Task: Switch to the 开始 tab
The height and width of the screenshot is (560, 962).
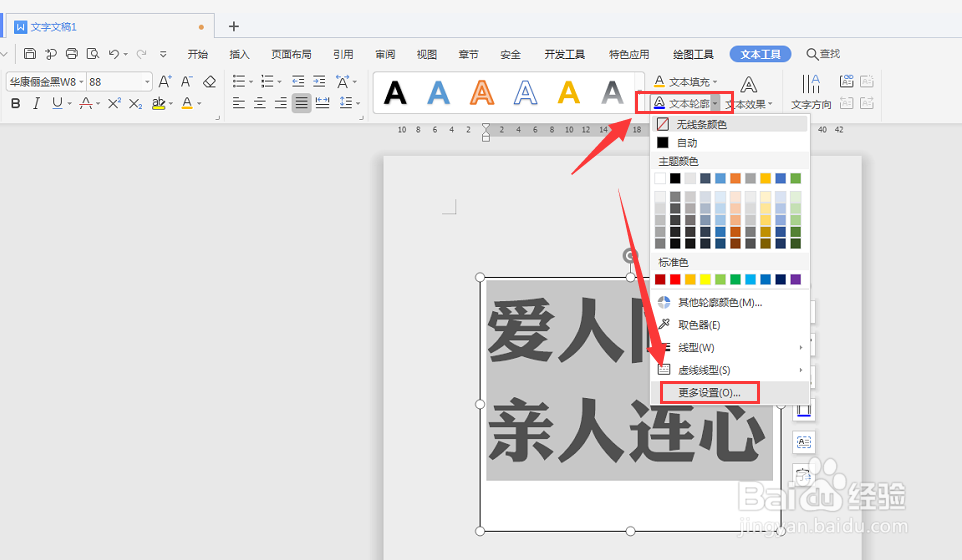Action: 198,54
